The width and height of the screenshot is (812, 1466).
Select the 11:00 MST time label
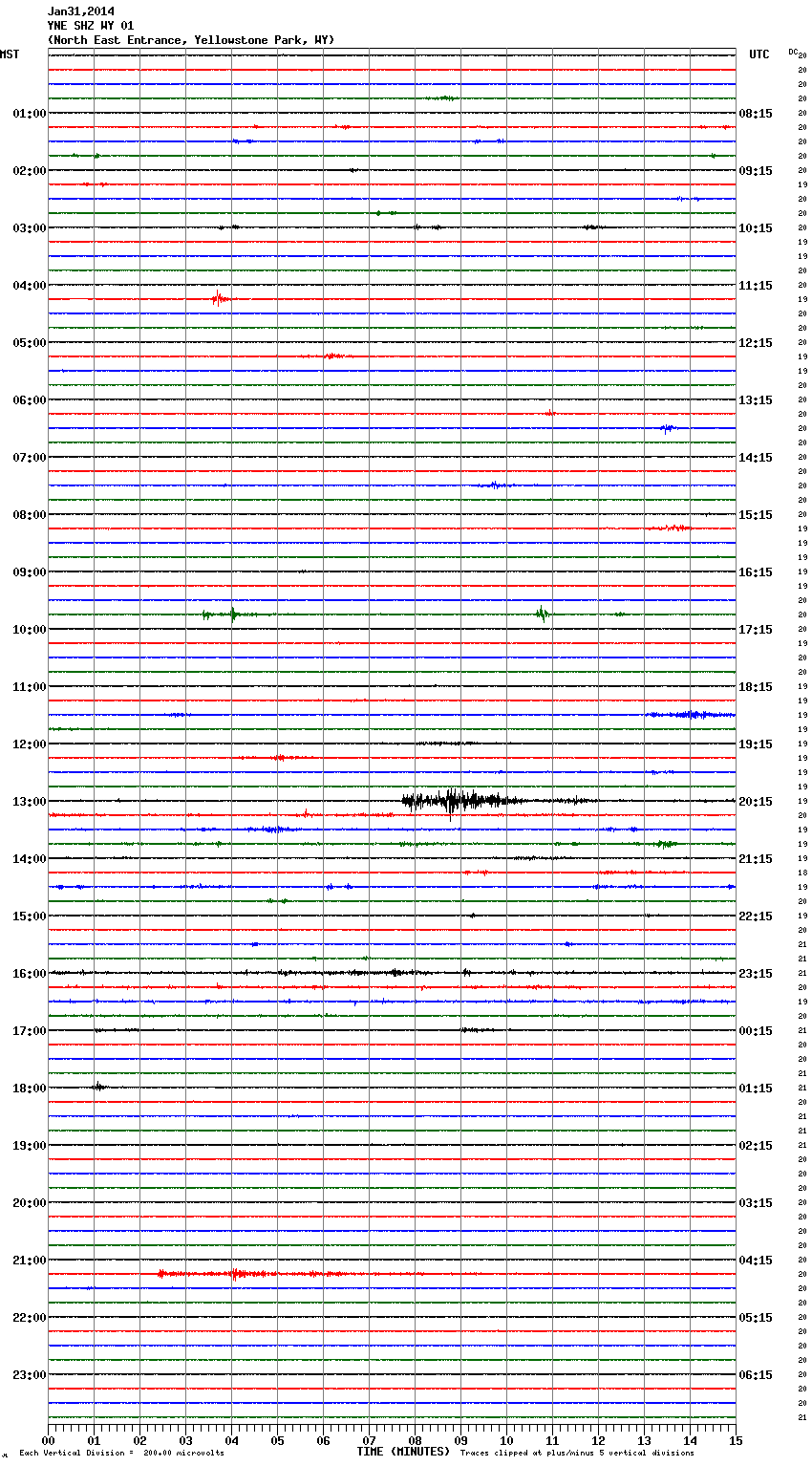[x=29, y=687]
